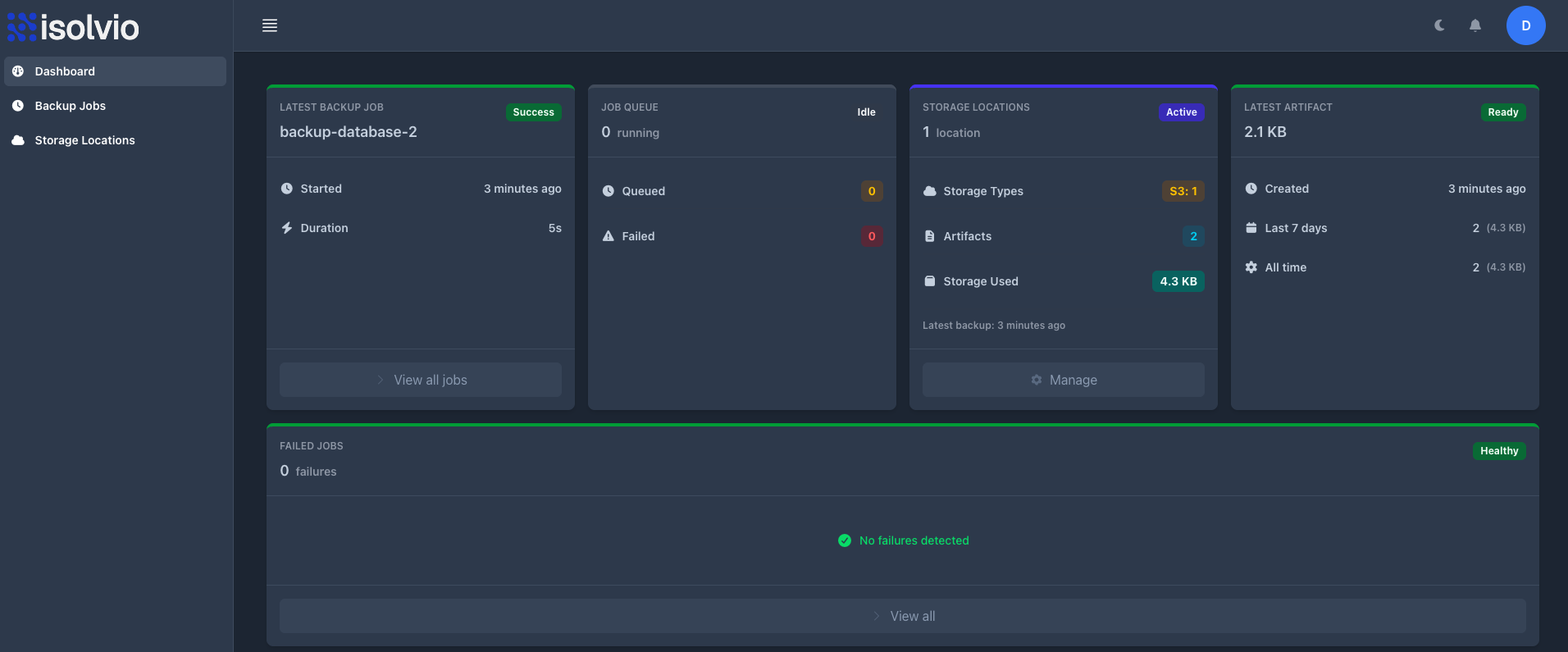The image size is (1568, 652).
Task: Click the Created clock icon
Action: point(1251,189)
